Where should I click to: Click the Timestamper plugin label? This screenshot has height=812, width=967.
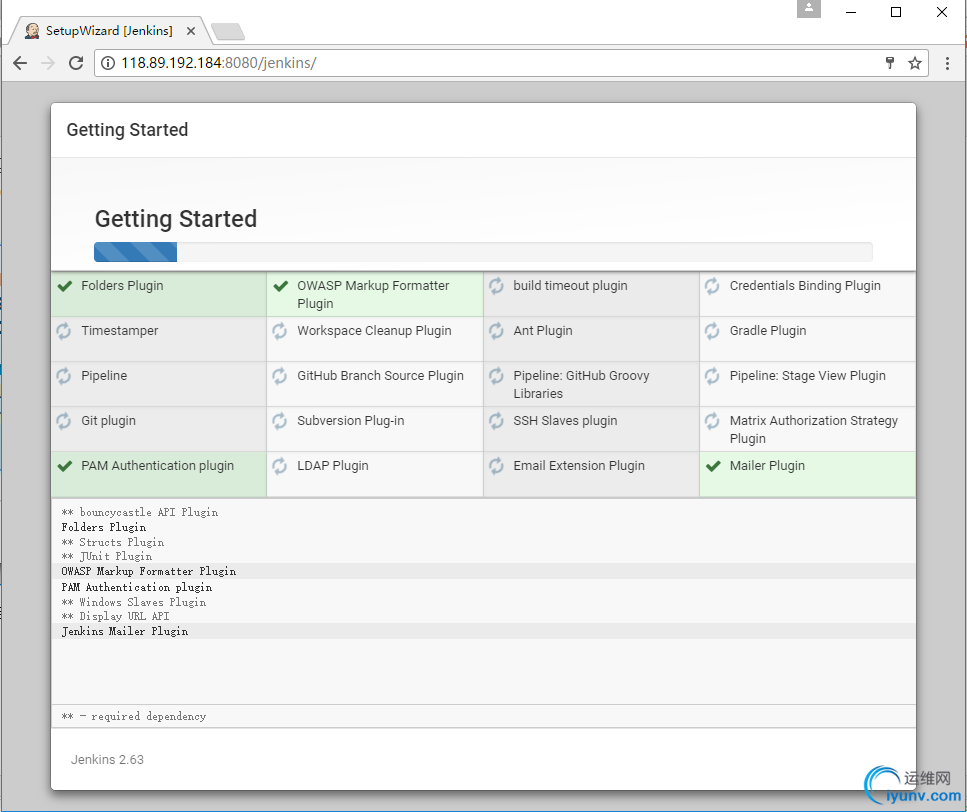[x=120, y=330]
